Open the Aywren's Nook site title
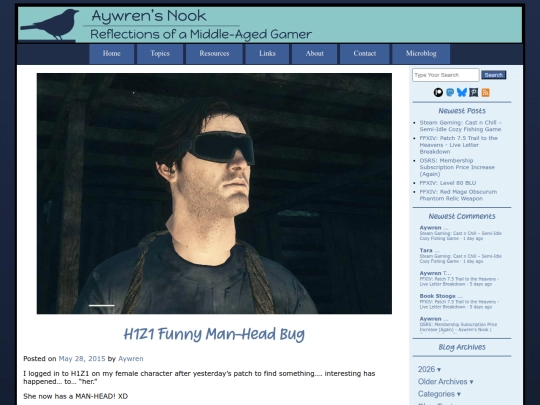Screen dimensions: 540x405 (149, 16)
